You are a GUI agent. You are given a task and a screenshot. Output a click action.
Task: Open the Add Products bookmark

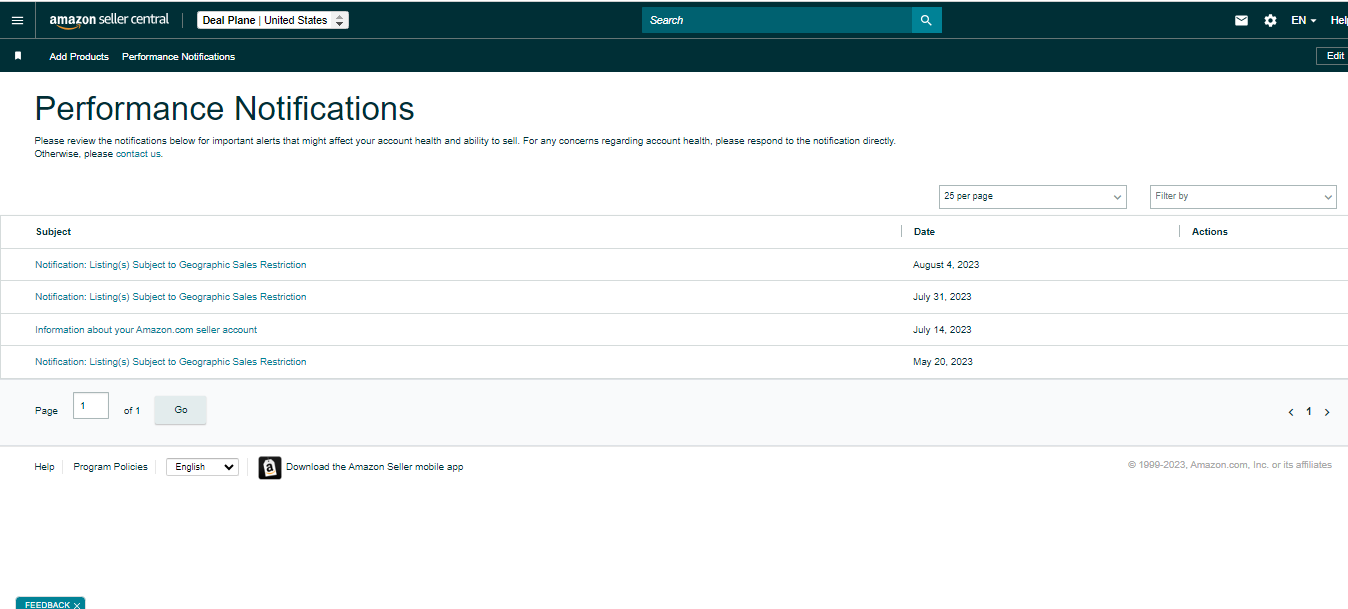79,57
